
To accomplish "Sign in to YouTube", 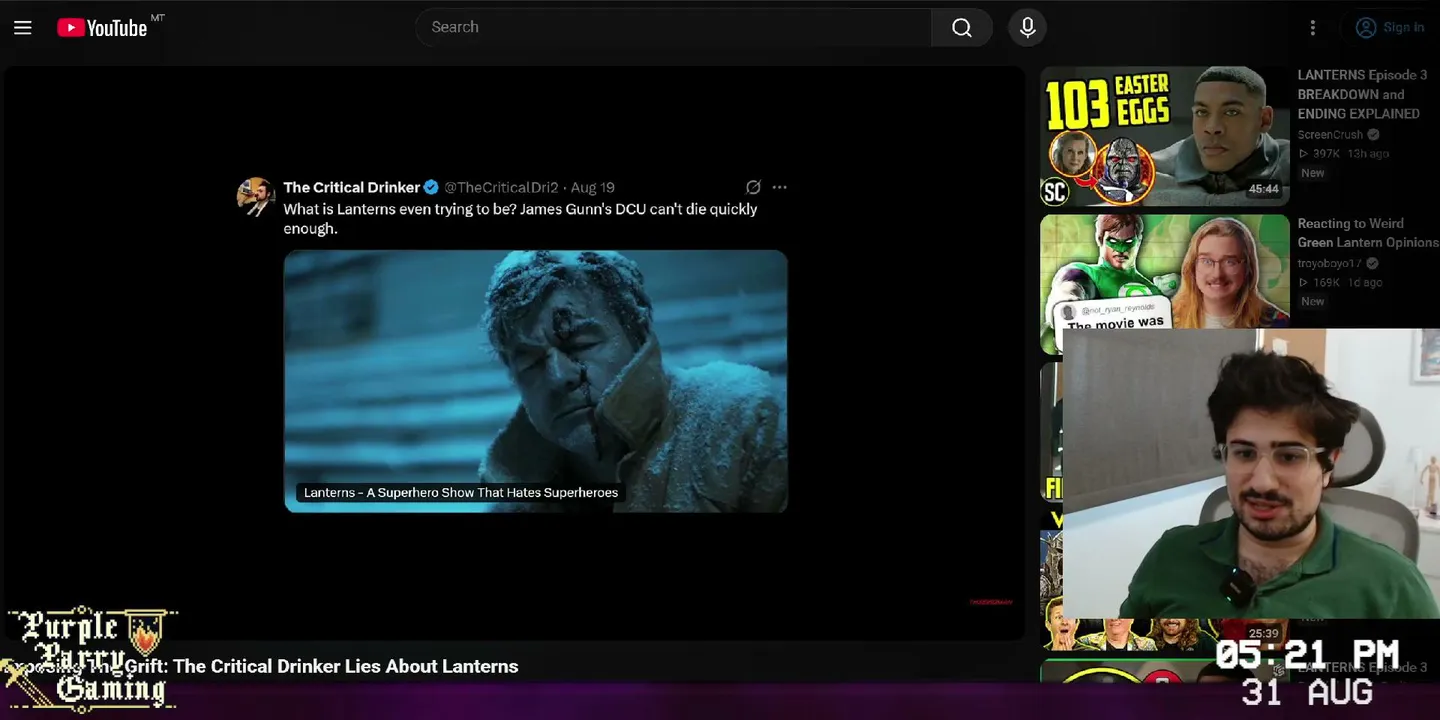I will click(x=1390, y=27).
